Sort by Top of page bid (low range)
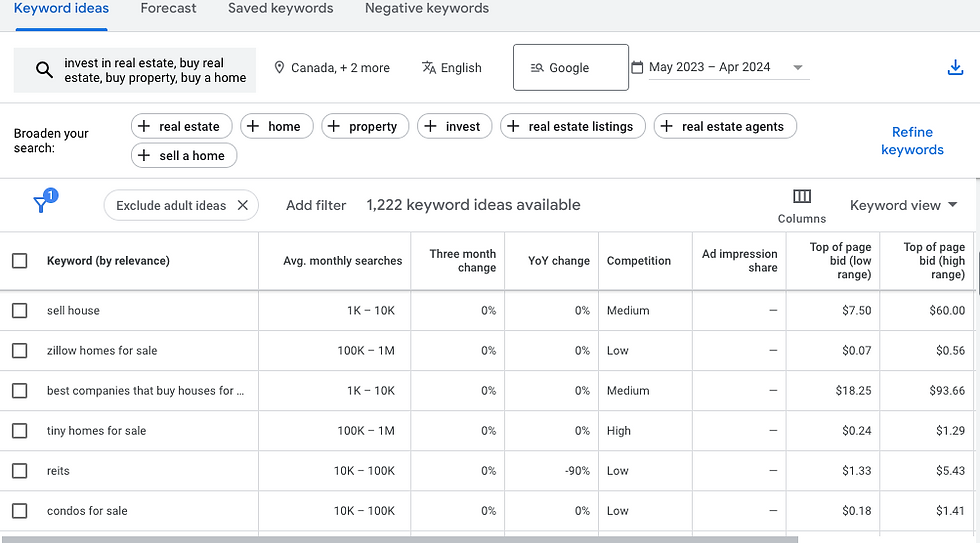 click(x=840, y=261)
